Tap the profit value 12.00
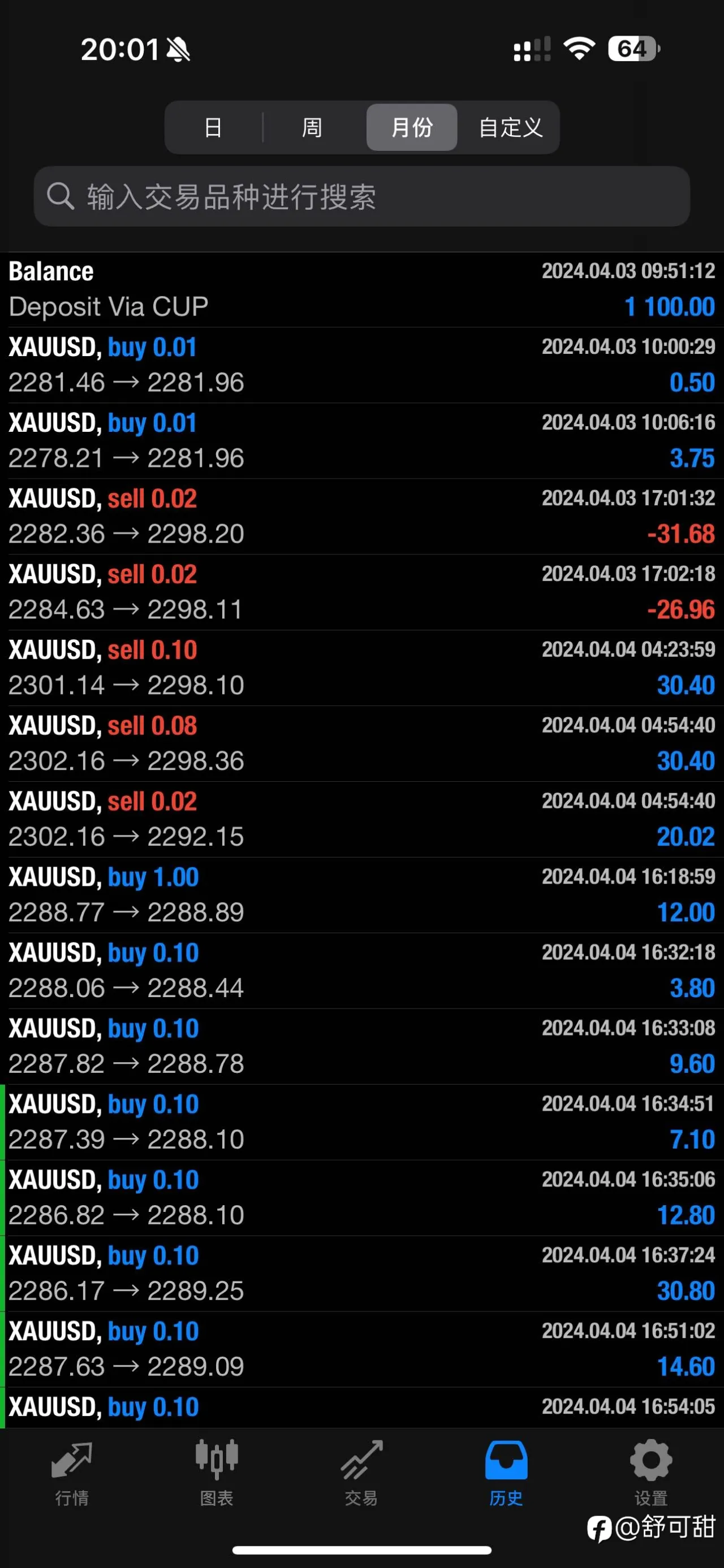 686,912
